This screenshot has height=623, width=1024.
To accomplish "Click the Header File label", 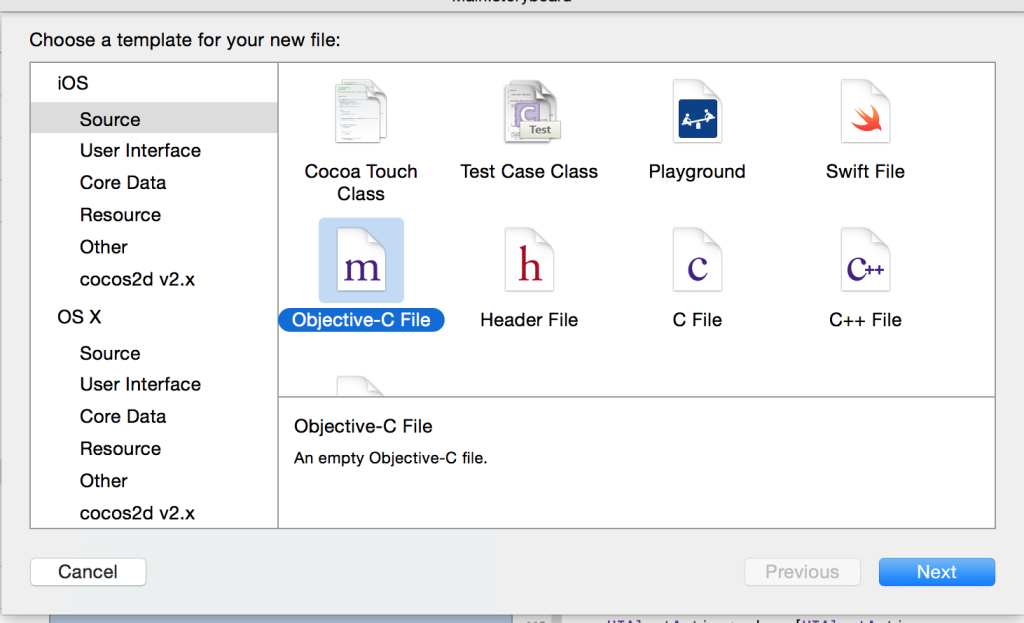I will [529, 319].
